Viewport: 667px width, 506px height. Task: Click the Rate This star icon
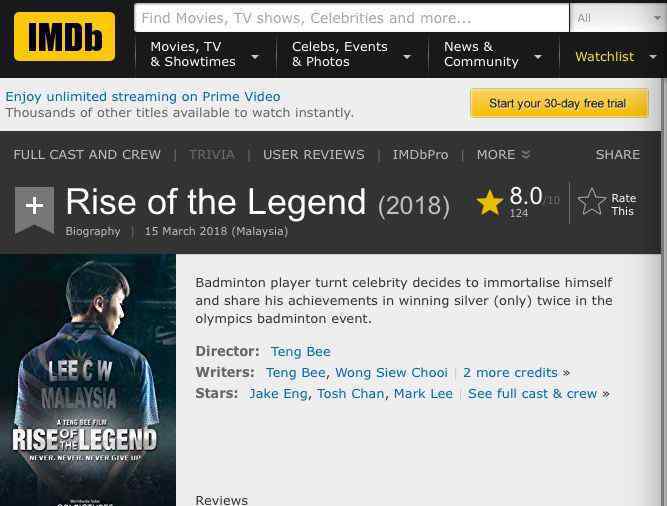591,202
